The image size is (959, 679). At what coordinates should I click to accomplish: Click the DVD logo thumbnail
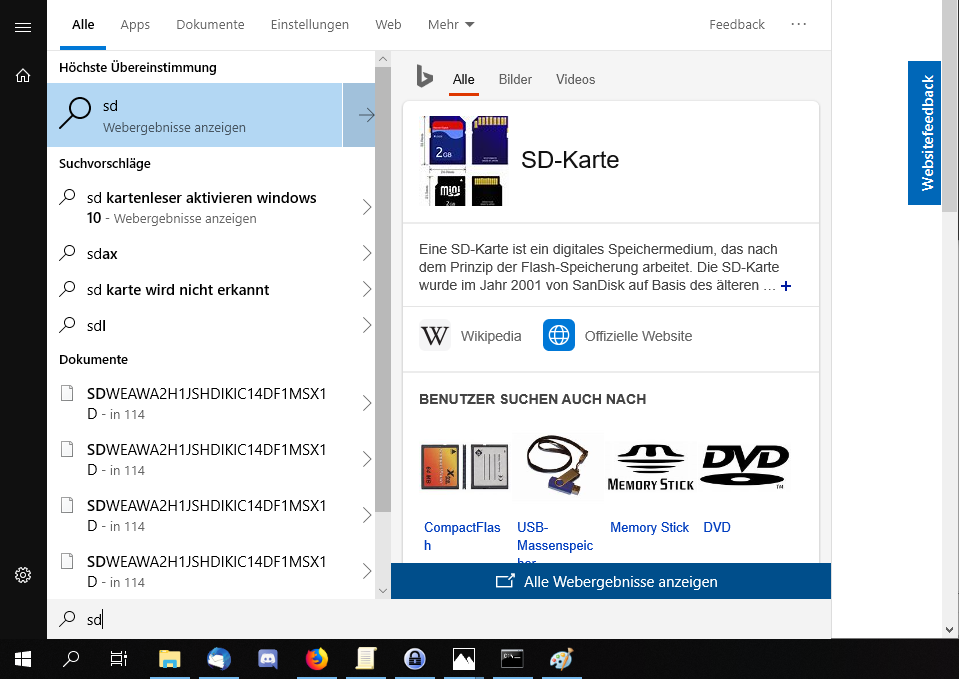pos(745,467)
